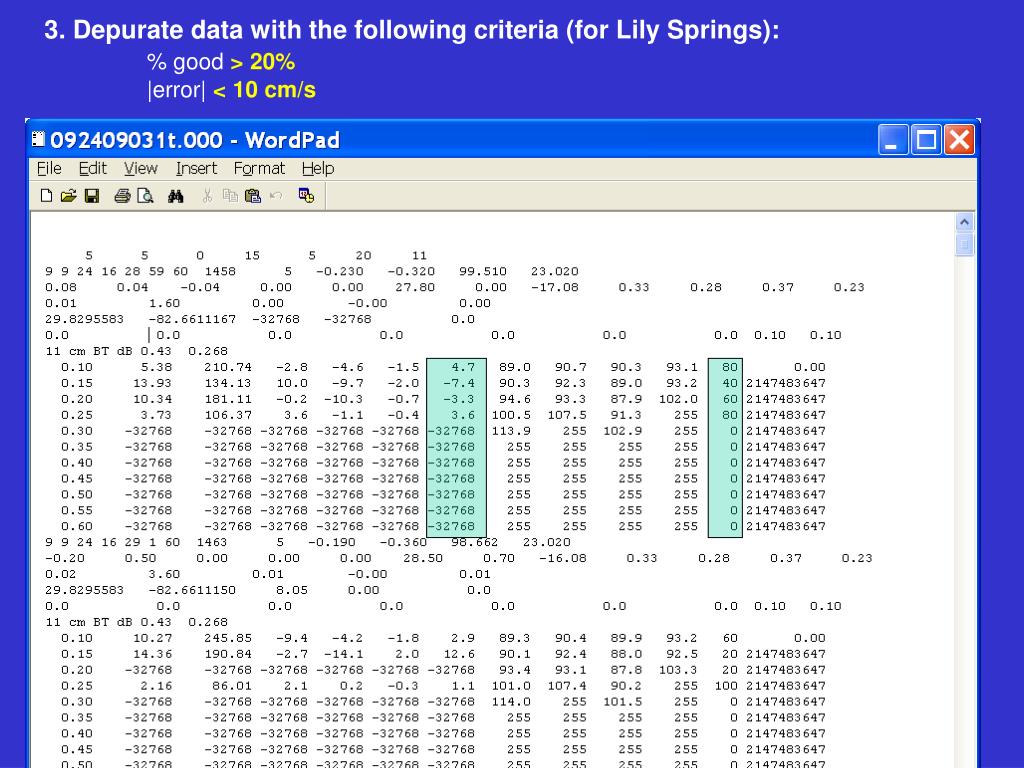
Task: Click the value 134.13
Action: (228, 383)
